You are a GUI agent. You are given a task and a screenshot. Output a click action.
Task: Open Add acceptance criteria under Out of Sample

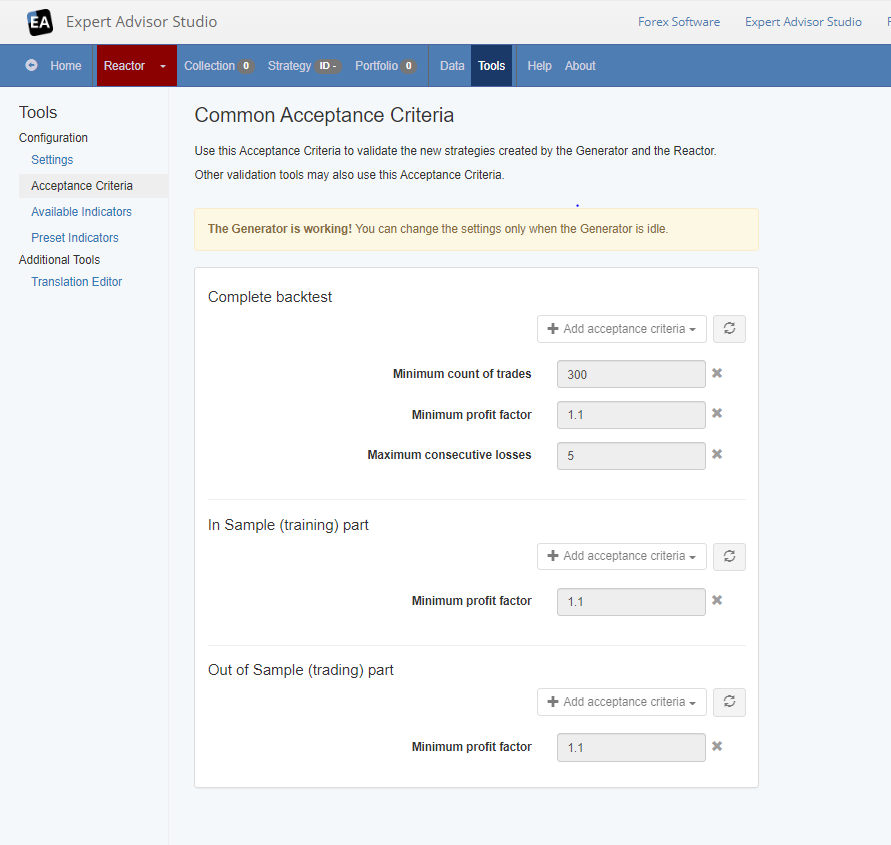[x=622, y=702]
